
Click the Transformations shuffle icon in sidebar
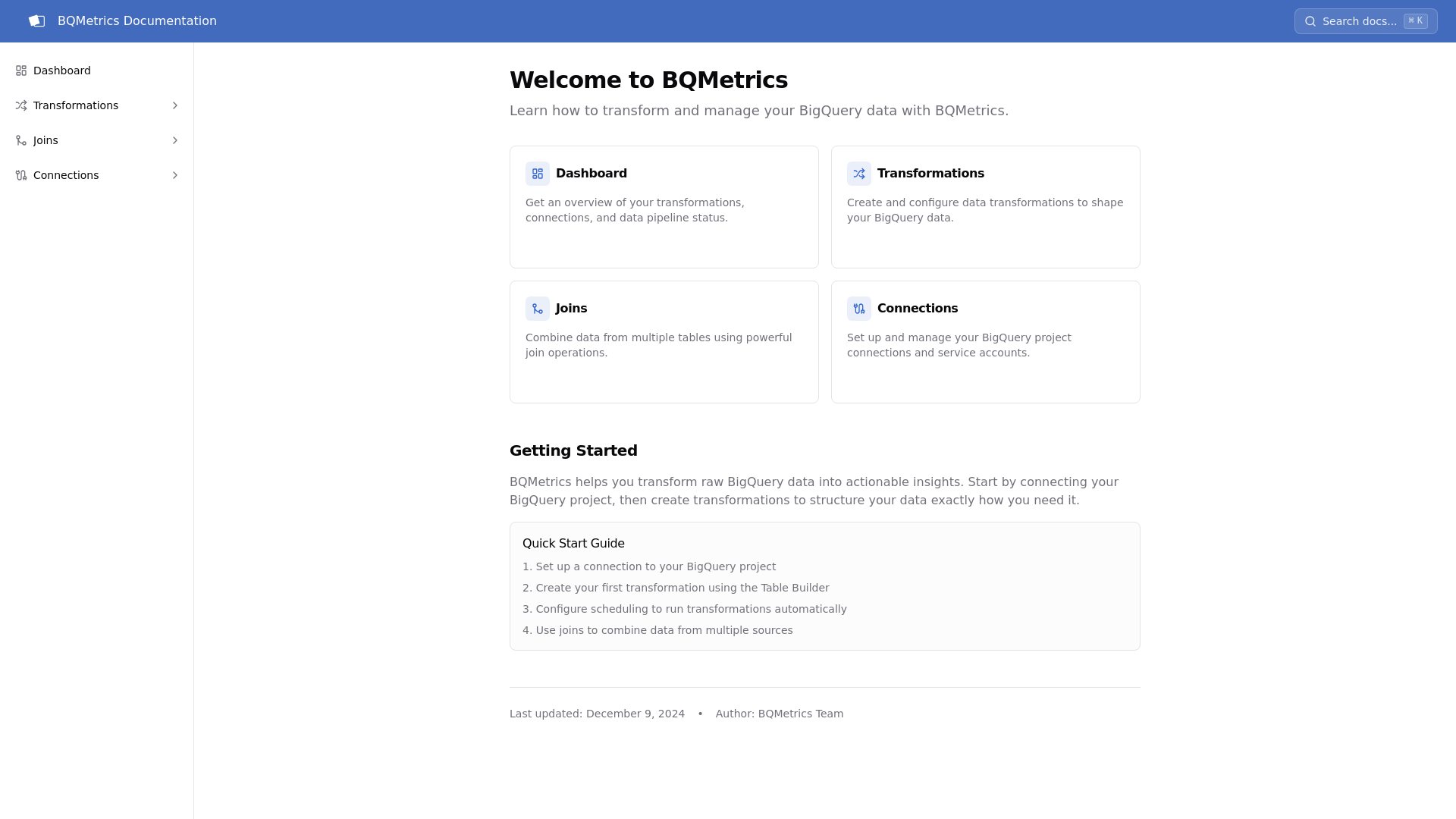coord(21,105)
